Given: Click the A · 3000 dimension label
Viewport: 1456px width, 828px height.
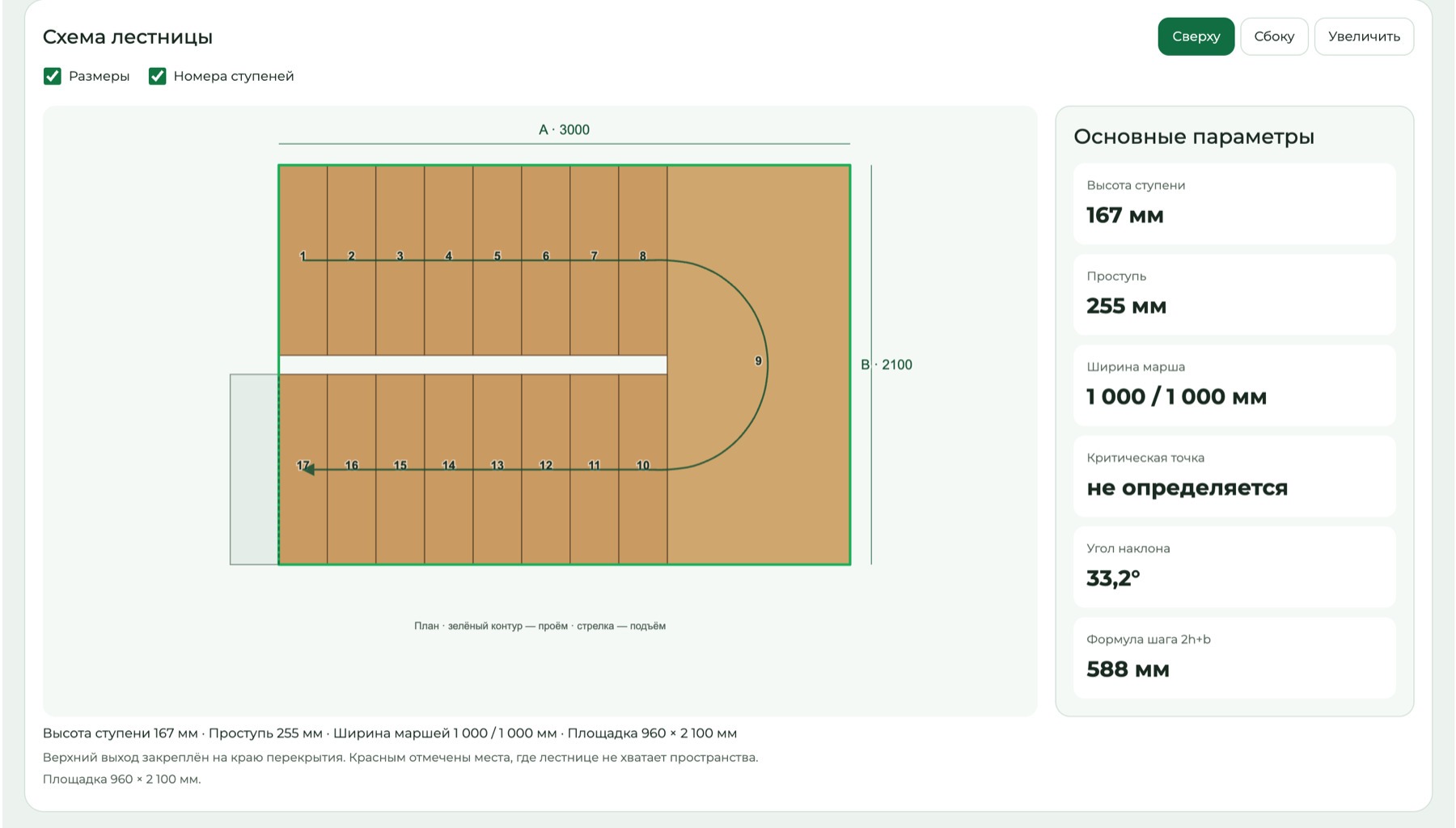Looking at the screenshot, I should tap(564, 129).
